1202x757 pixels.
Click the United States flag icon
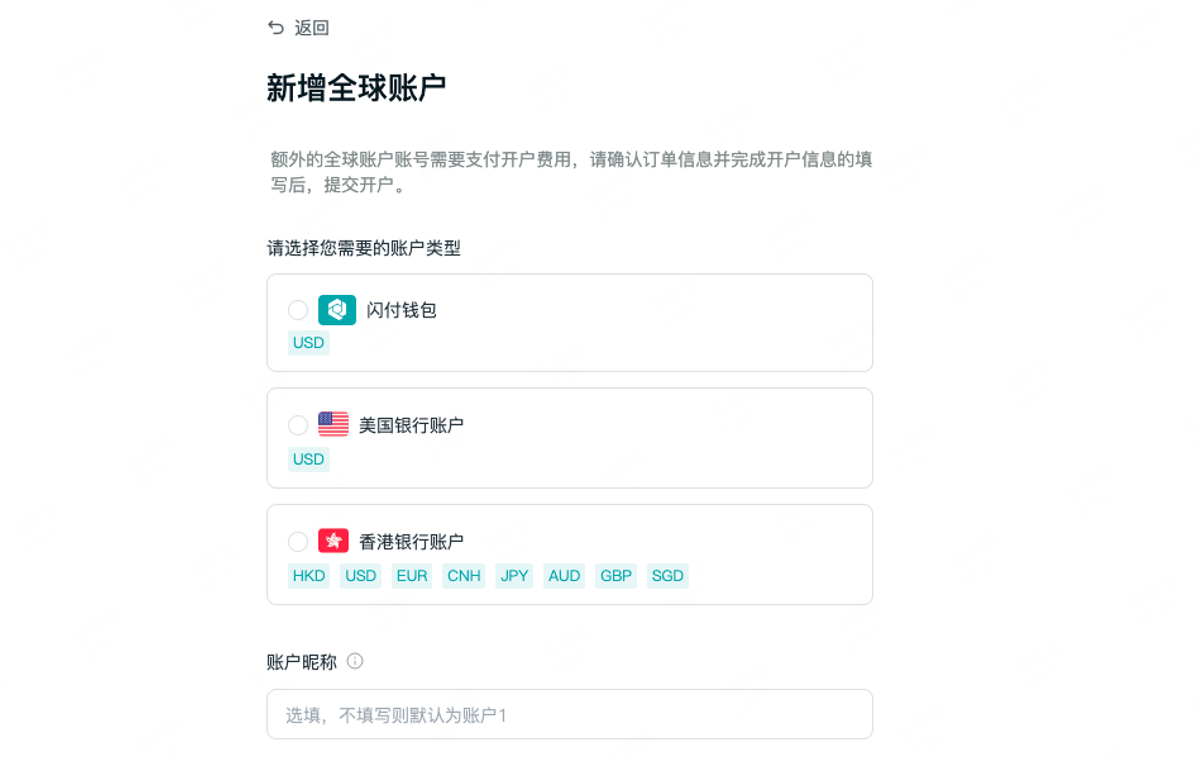pos(333,425)
